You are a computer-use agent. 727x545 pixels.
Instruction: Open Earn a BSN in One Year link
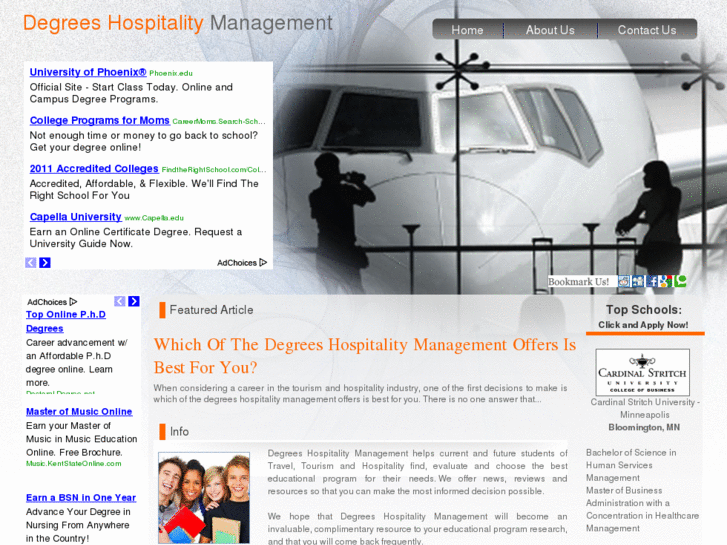click(81, 497)
